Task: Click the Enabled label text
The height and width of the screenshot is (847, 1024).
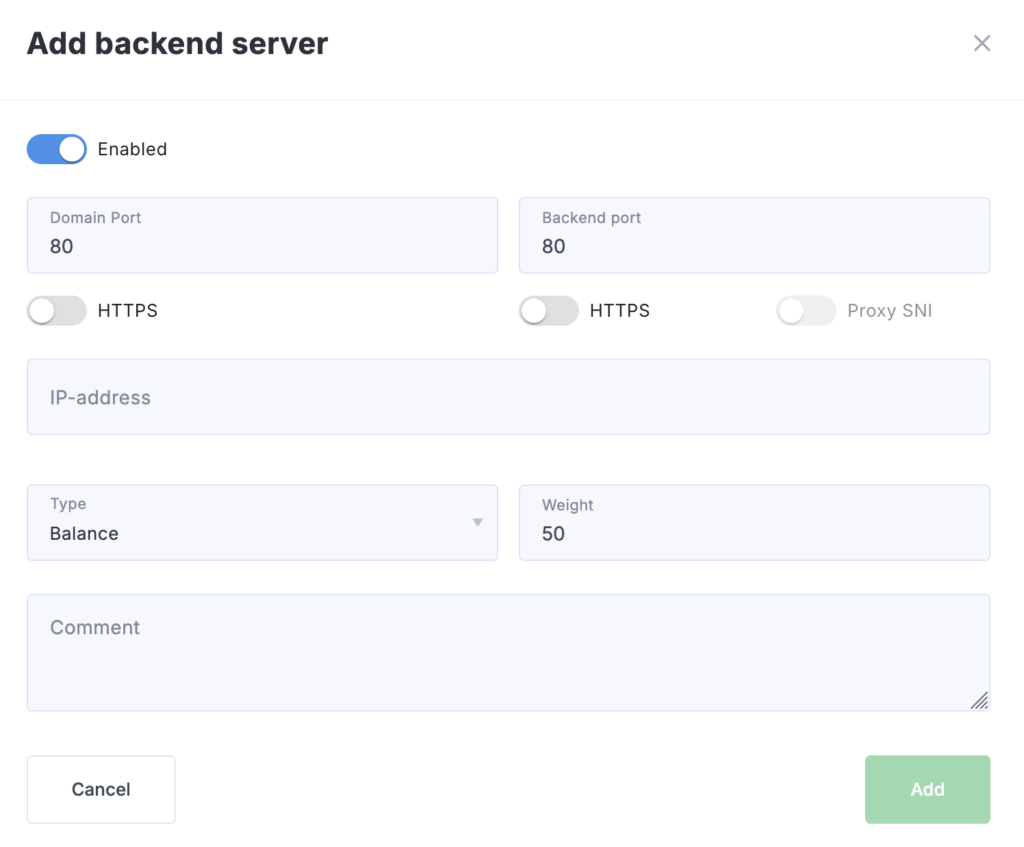Action: (132, 149)
